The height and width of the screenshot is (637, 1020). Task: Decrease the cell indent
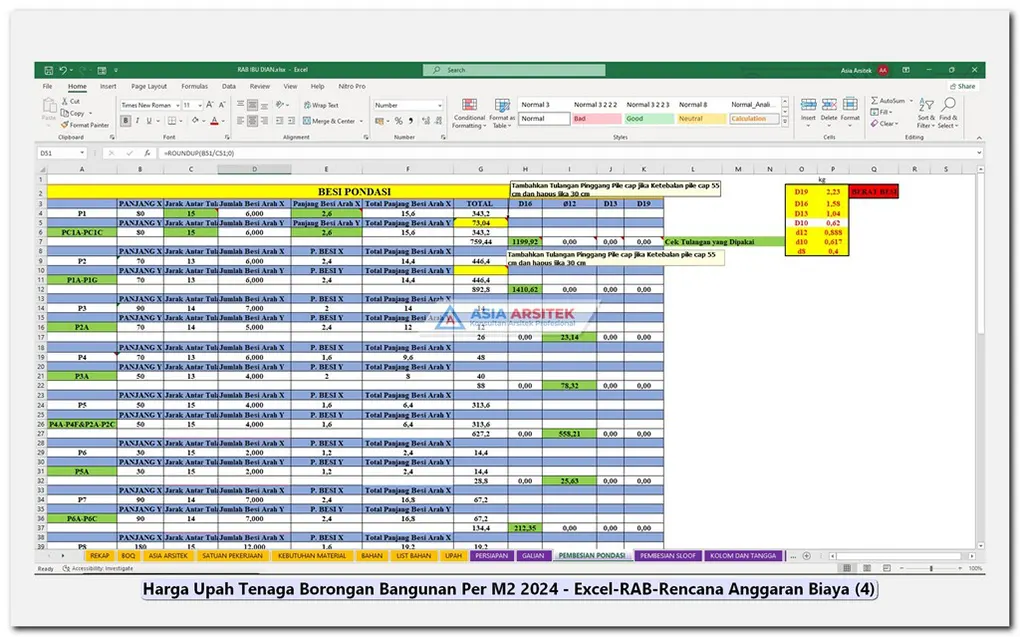[x=279, y=121]
